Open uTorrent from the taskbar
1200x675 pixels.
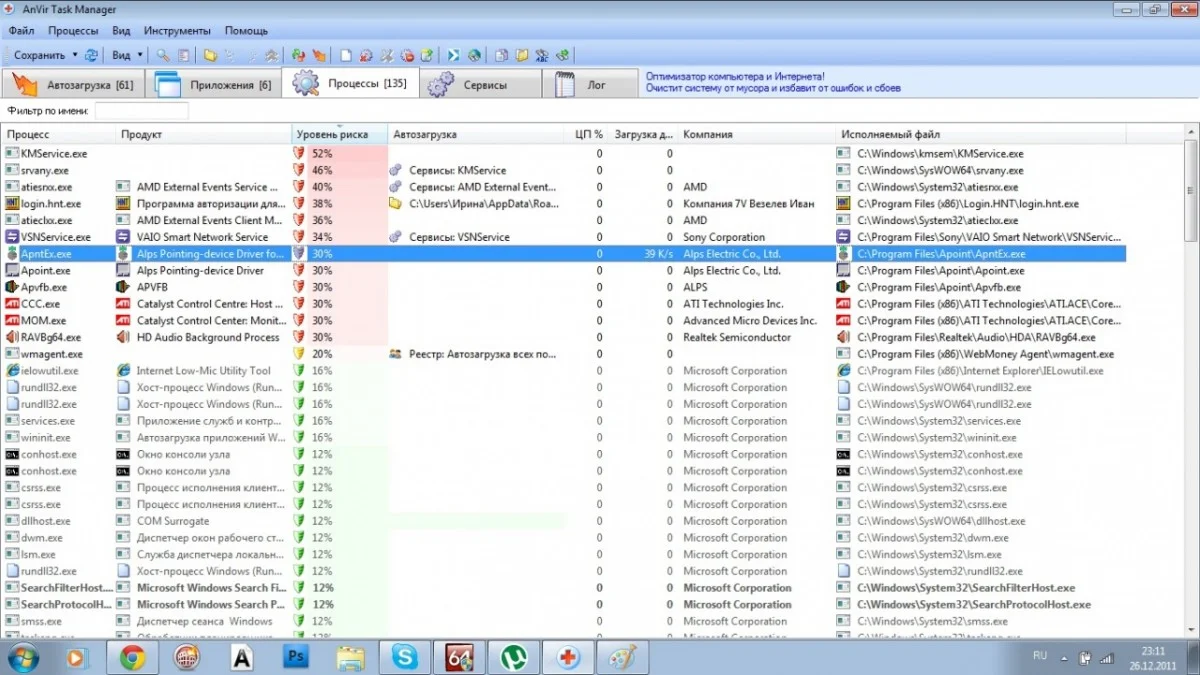513,657
